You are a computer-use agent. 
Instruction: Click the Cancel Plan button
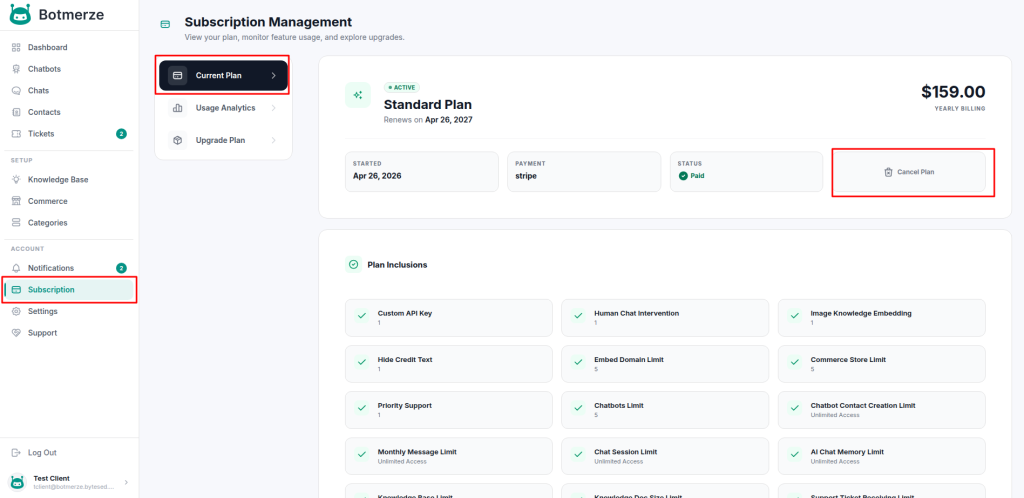pyautogui.click(x=908, y=172)
